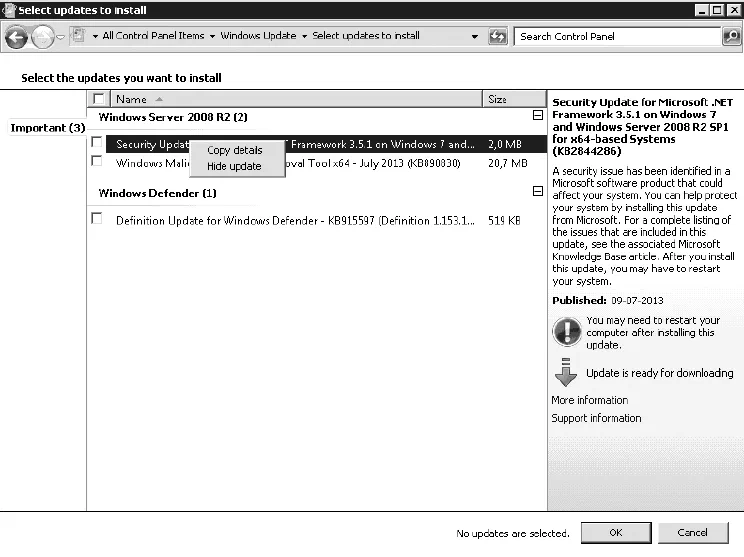The image size is (744, 557).
Task: Minimize the Select updates window
Action: pos(702,10)
